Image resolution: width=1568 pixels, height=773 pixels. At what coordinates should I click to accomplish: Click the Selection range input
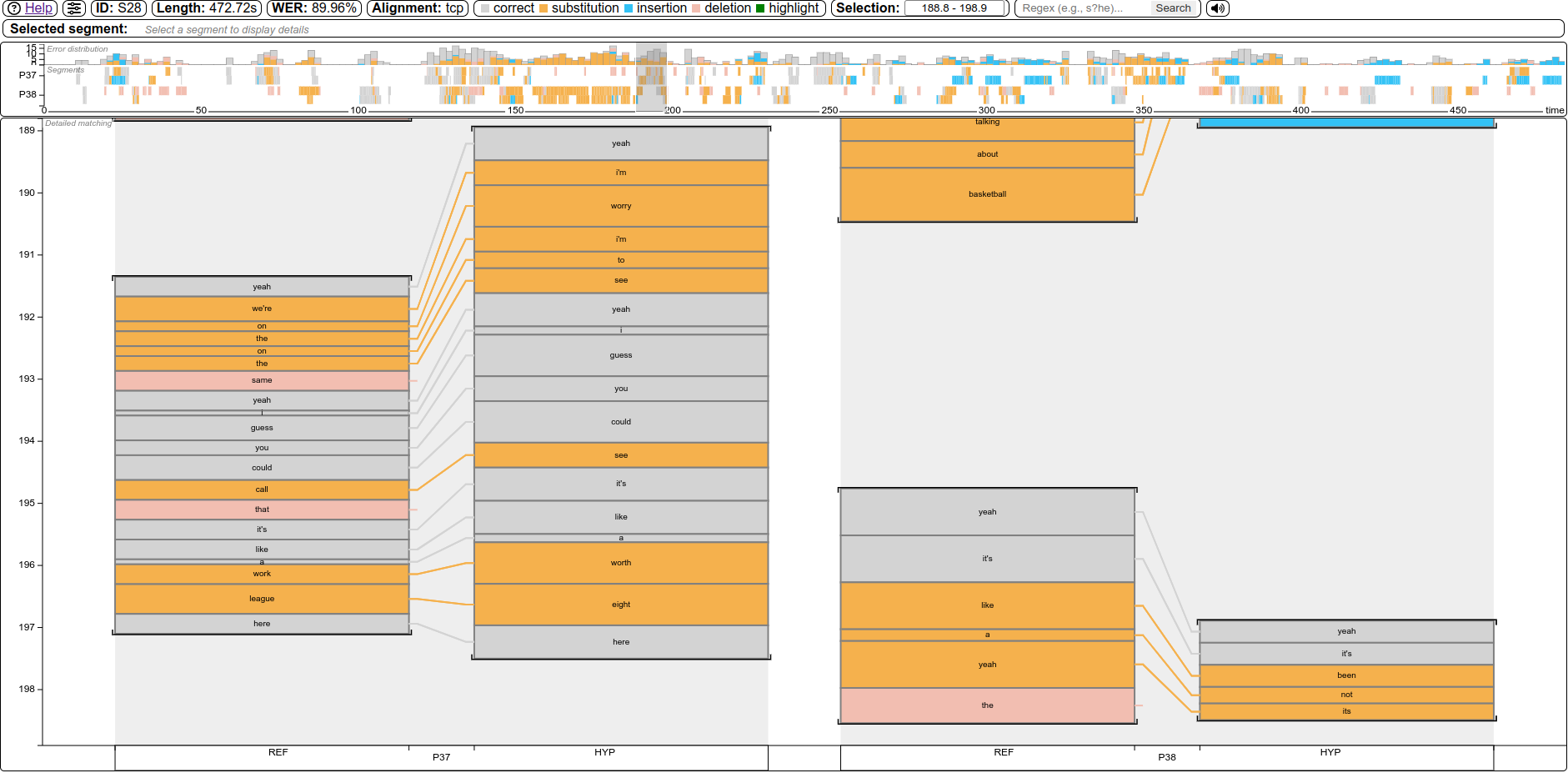tap(954, 8)
